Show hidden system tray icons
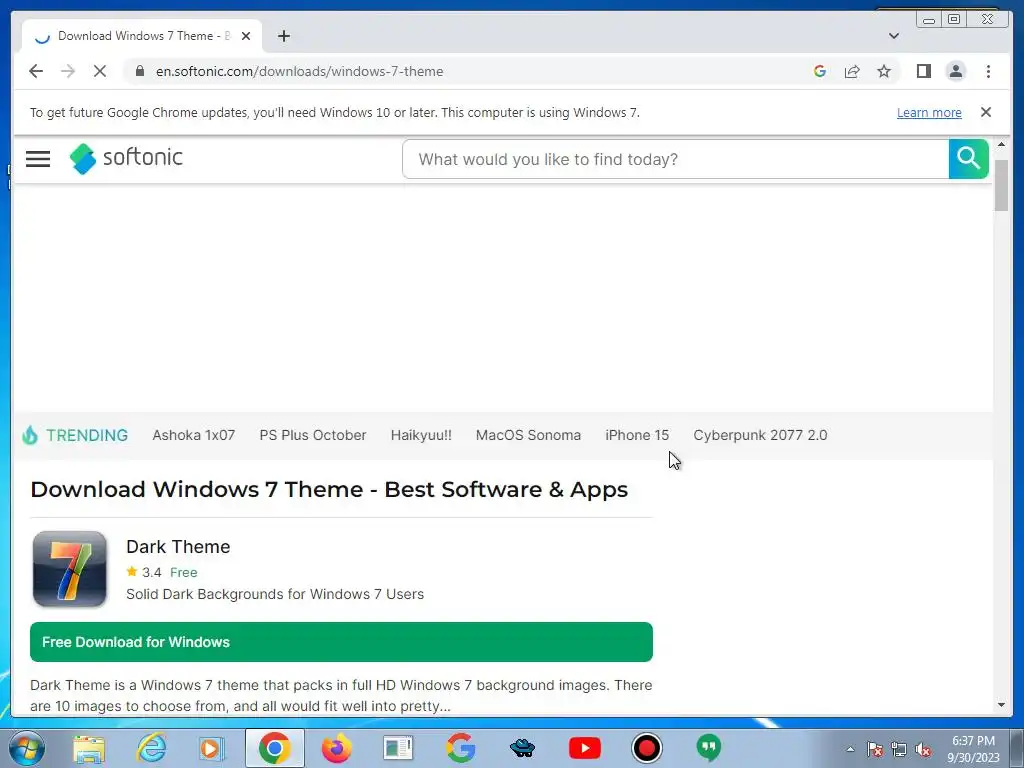Viewport: 1024px width, 768px height. tap(850, 749)
